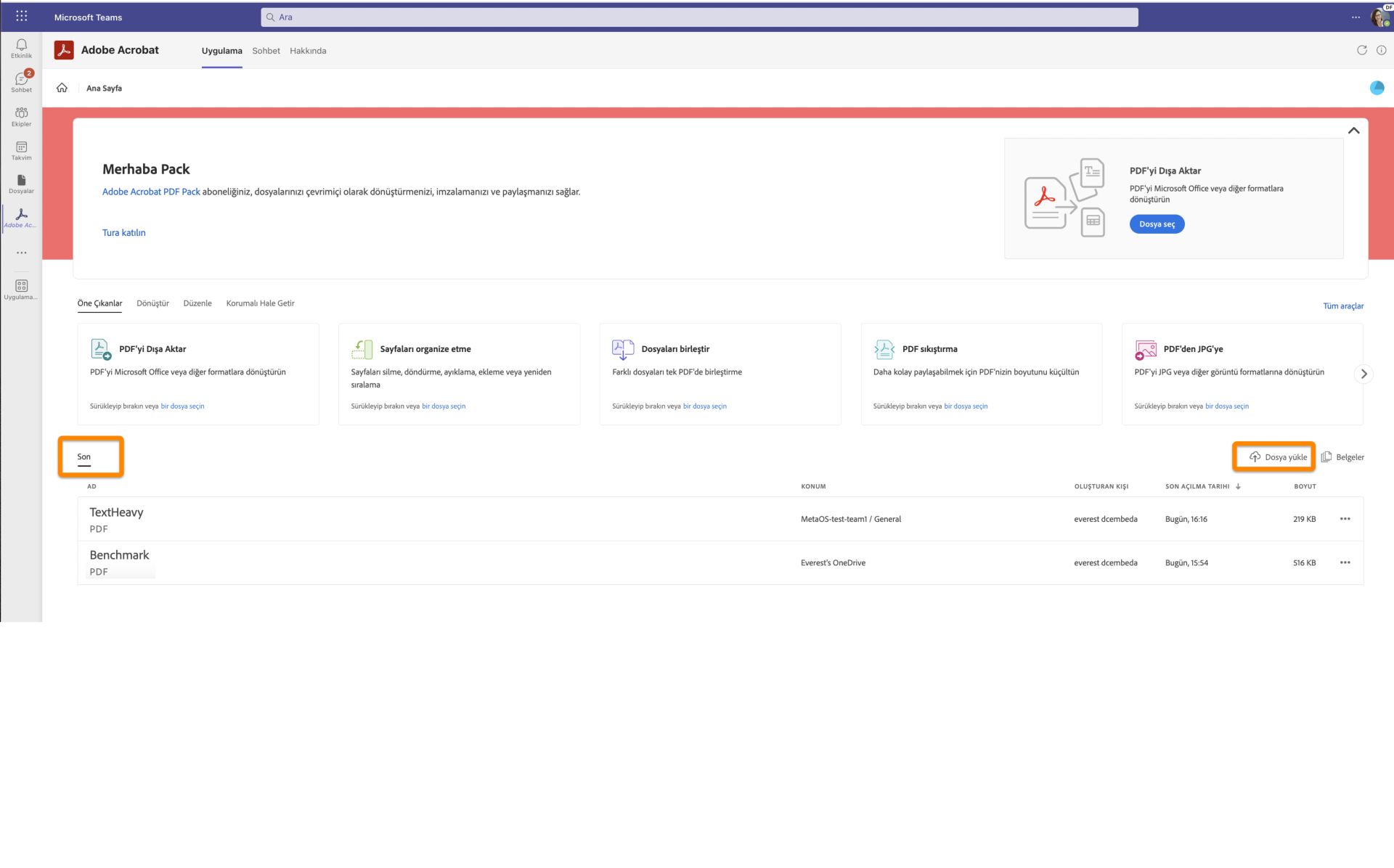Image resolution: width=1394 pixels, height=868 pixels.
Task: Click the PDF'yi Dışa Aktar tool icon
Action: point(100,348)
